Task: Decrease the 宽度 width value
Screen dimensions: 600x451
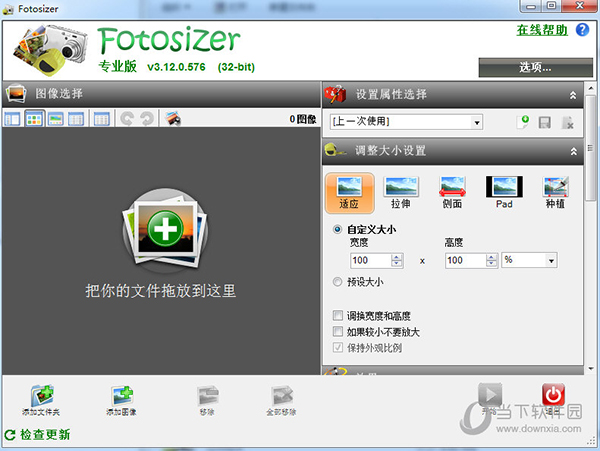Action: tap(397, 264)
